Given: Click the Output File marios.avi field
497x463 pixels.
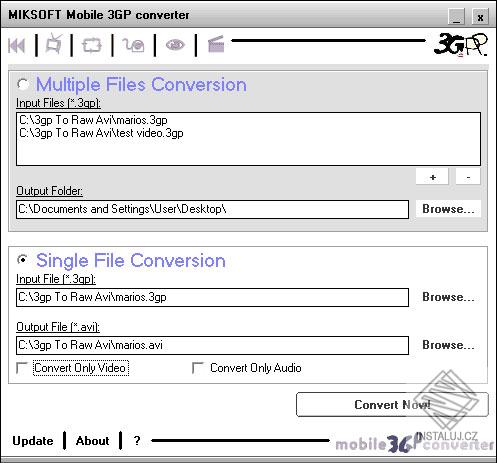Looking at the screenshot, I should (x=212, y=345).
